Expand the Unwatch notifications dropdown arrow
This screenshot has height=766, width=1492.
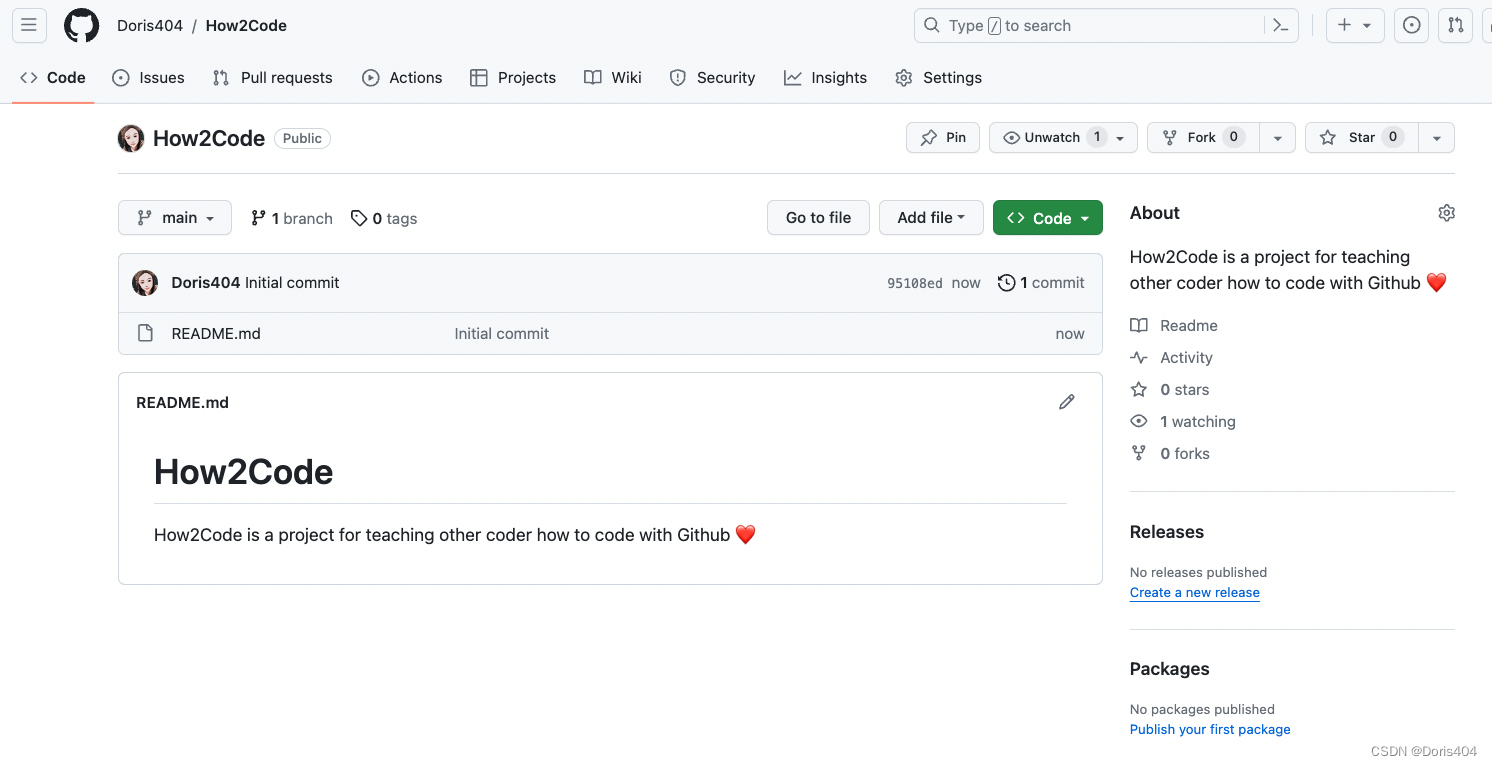pyautogui.click(x=1121, y=138)
